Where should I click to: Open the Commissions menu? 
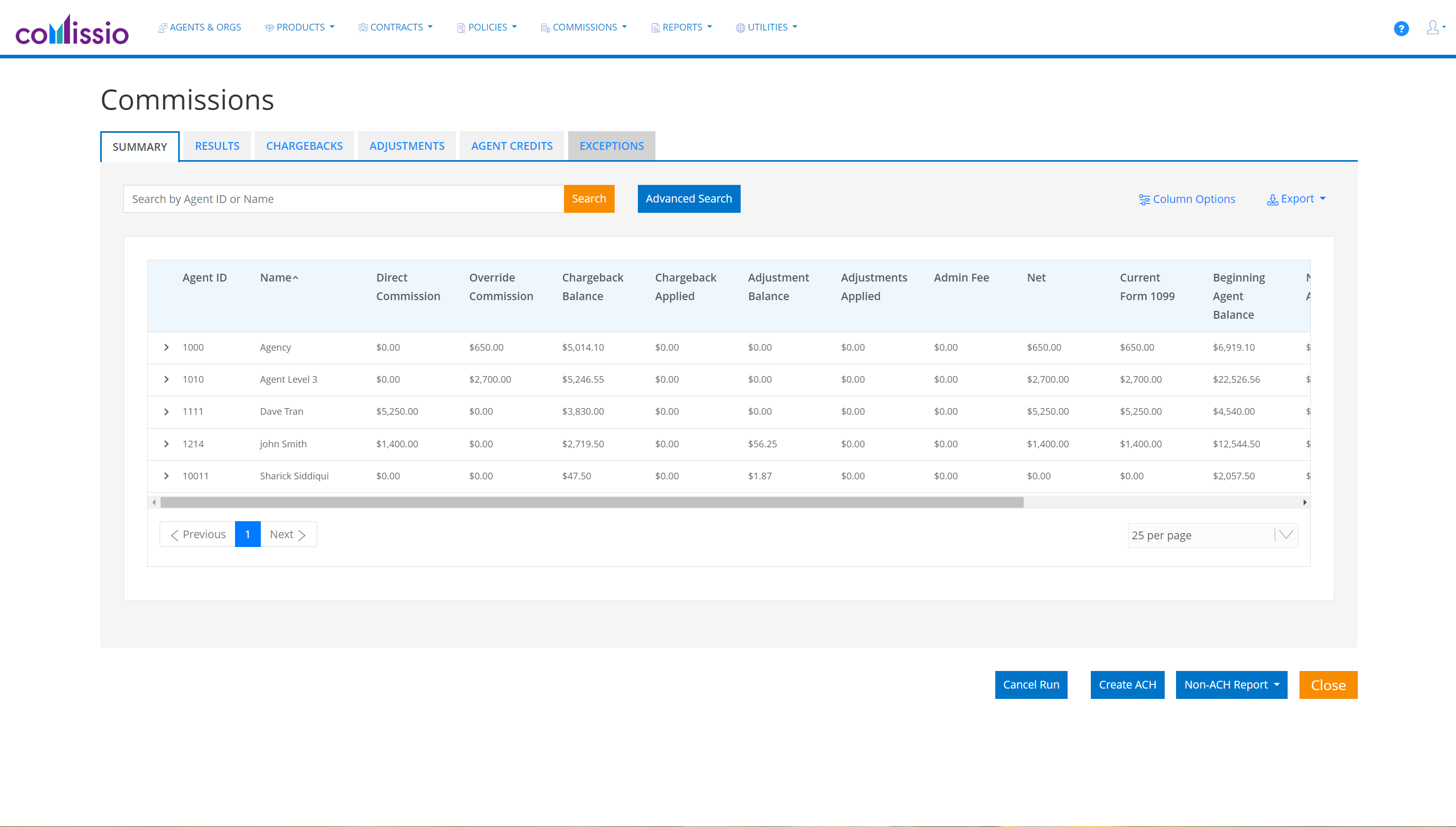pos(584,27)
